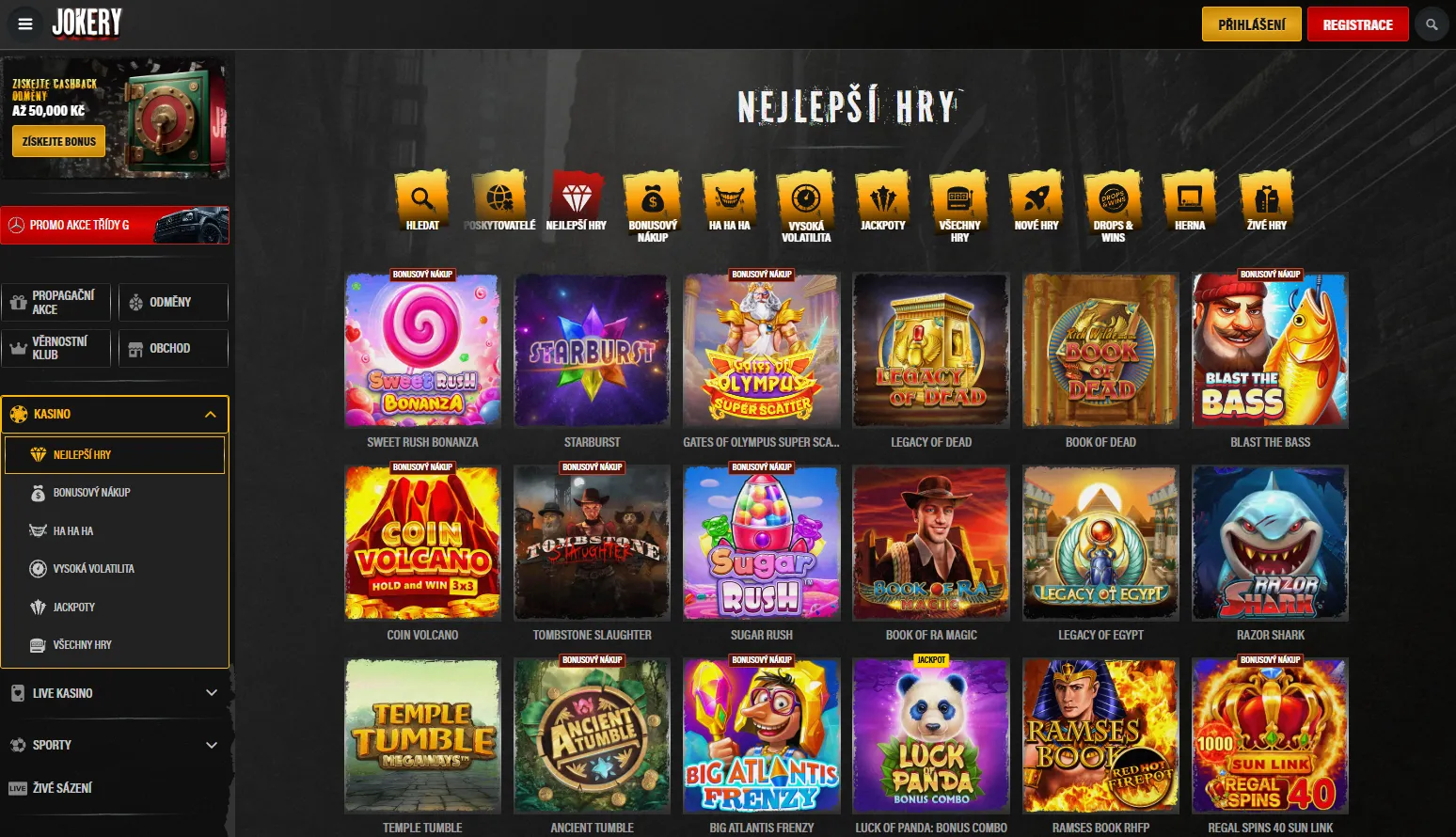Open the hamburger menu icon
The width and height of the screenshot is (1456, 837).
pos(25,24)
